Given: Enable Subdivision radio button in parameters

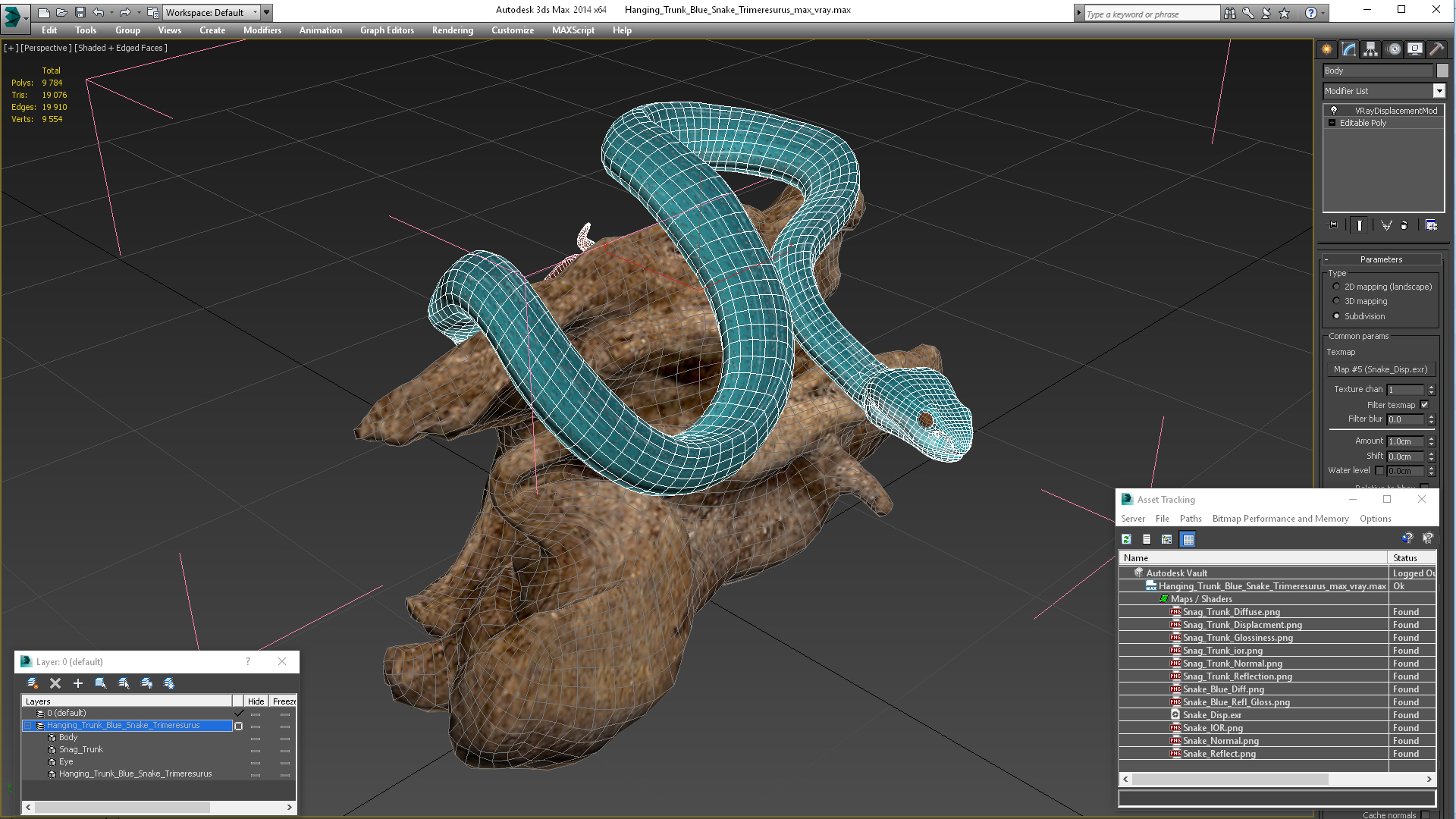Looking at the screenshot, I should click(1336, 316).
